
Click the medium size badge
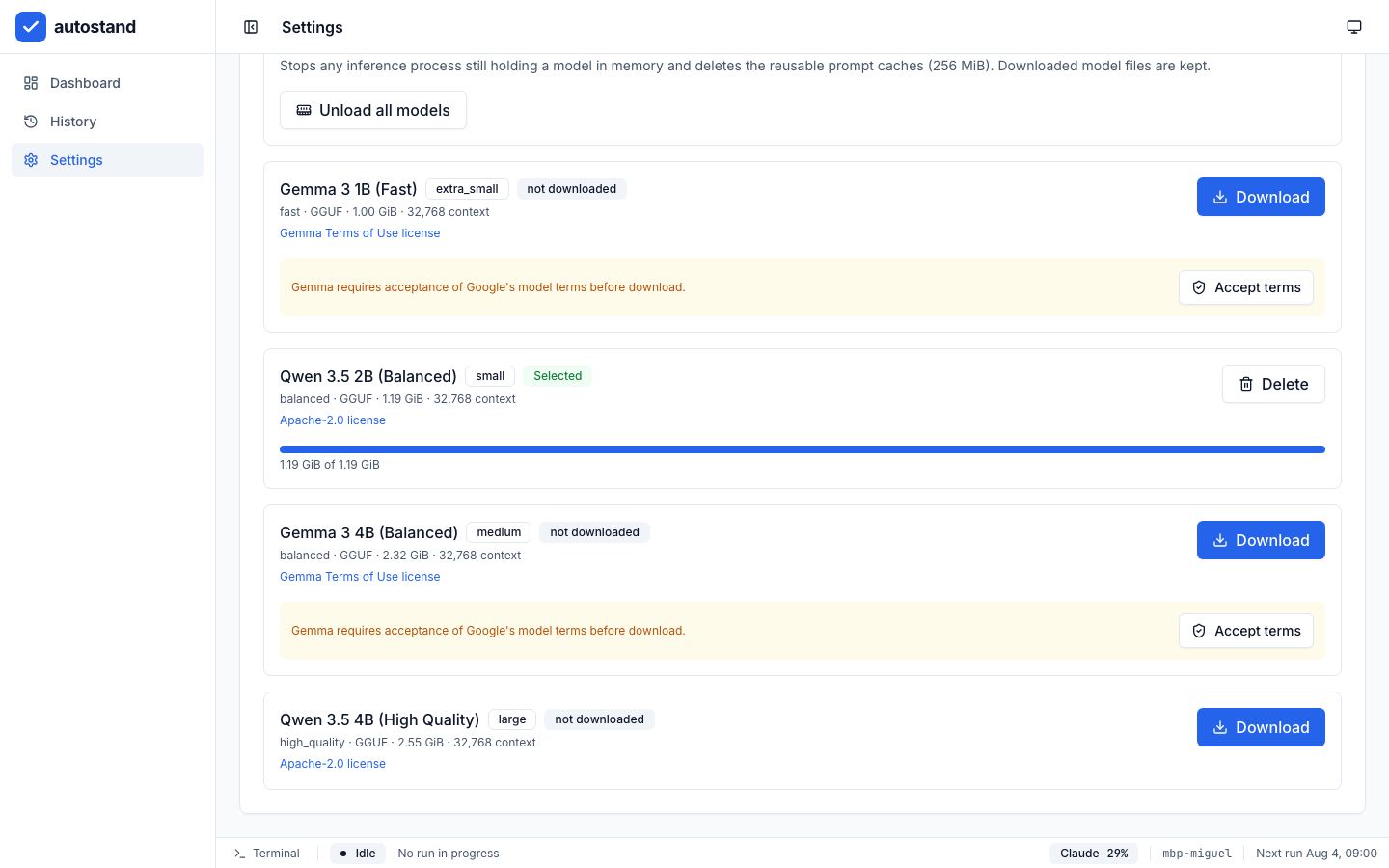tap(499, 532)
